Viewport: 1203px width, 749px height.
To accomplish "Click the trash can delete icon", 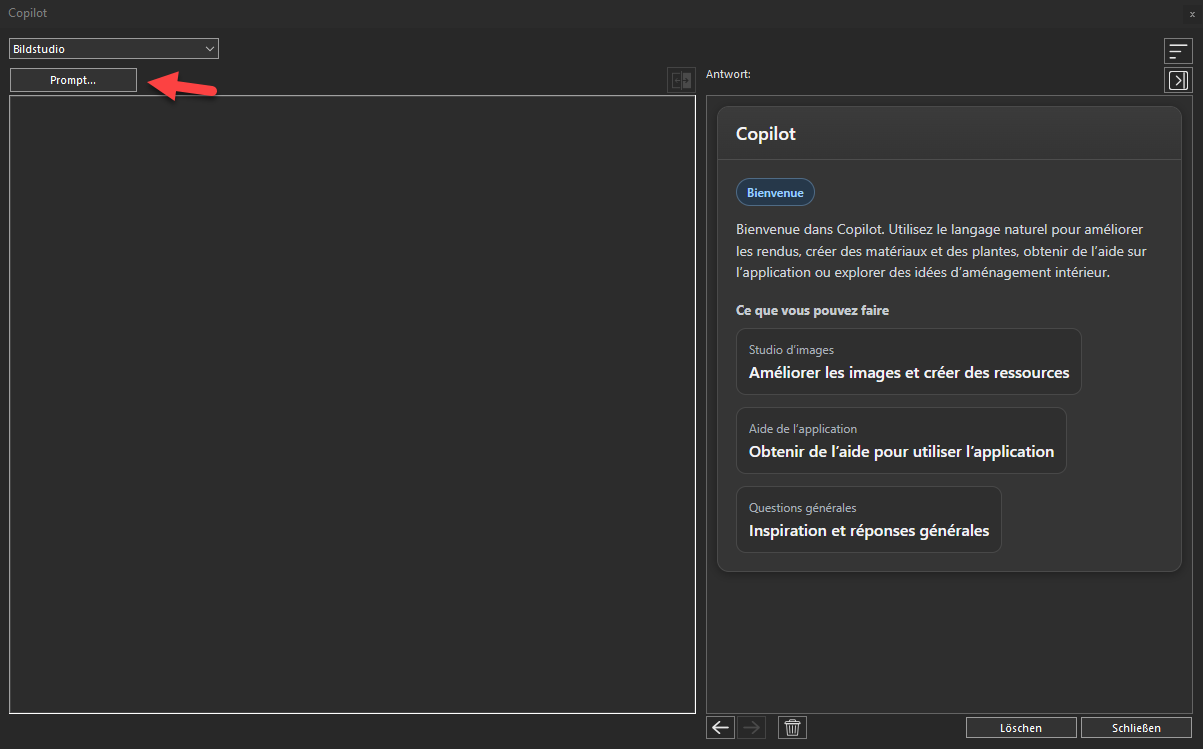I will (792, 728).
